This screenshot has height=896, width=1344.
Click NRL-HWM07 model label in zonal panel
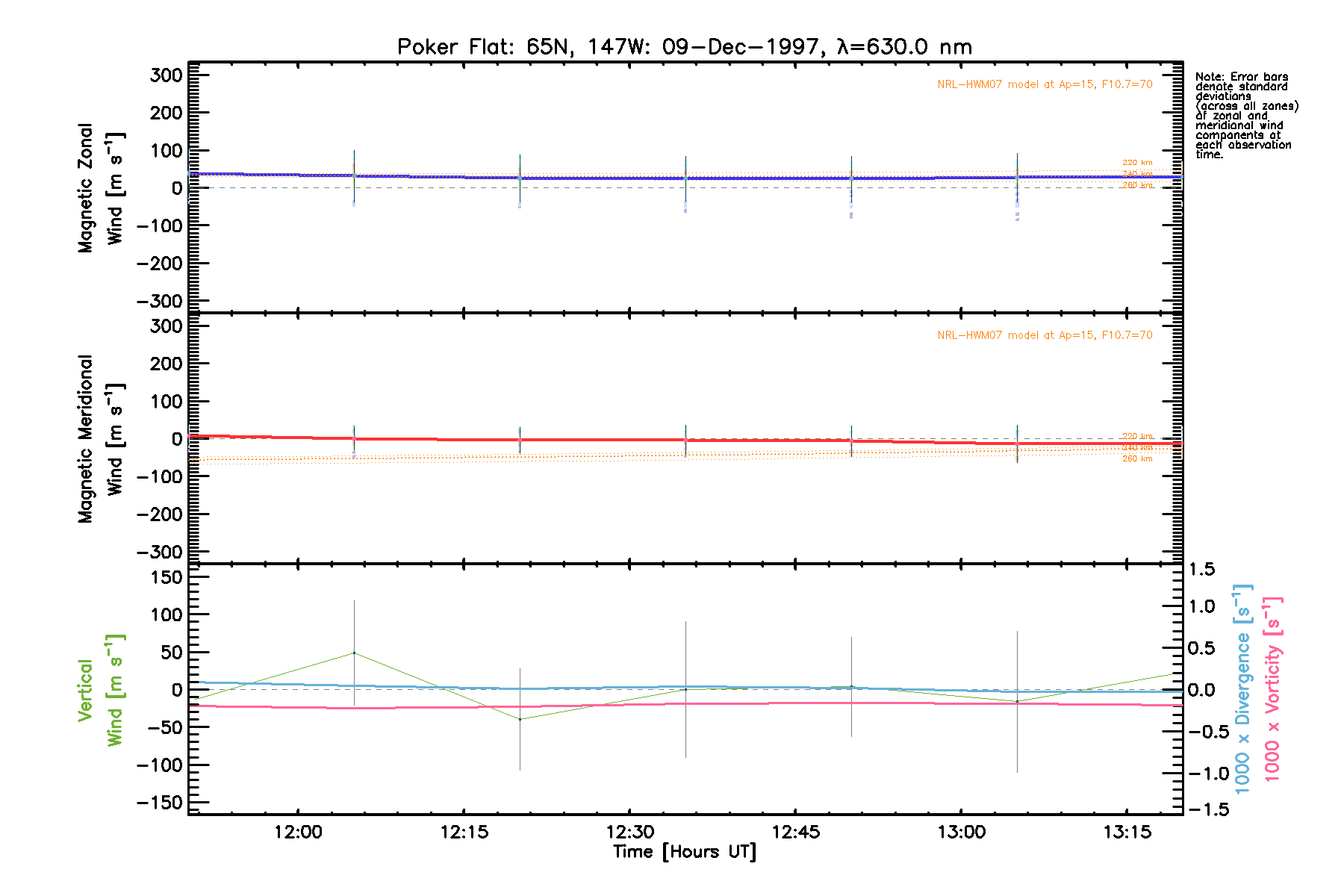point(1045,84)
